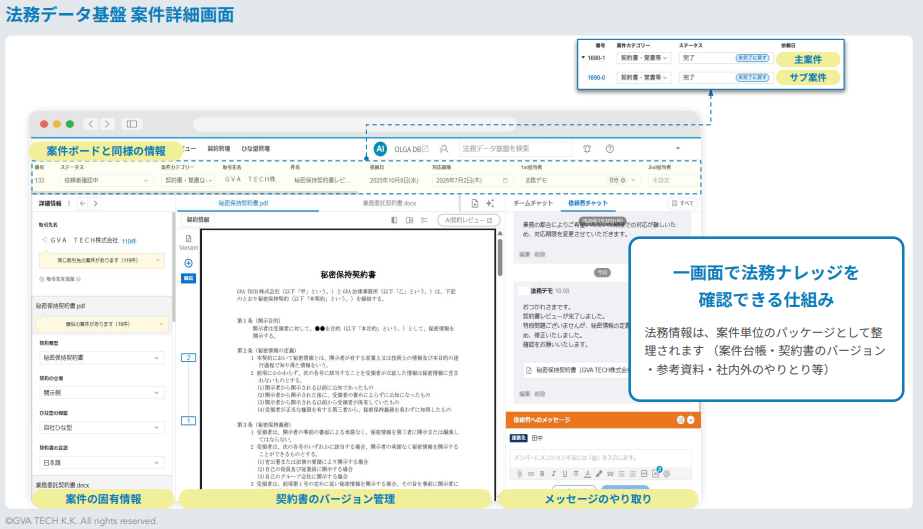
Task: Click 取引先を追加 add button
Action: (60, 279)
